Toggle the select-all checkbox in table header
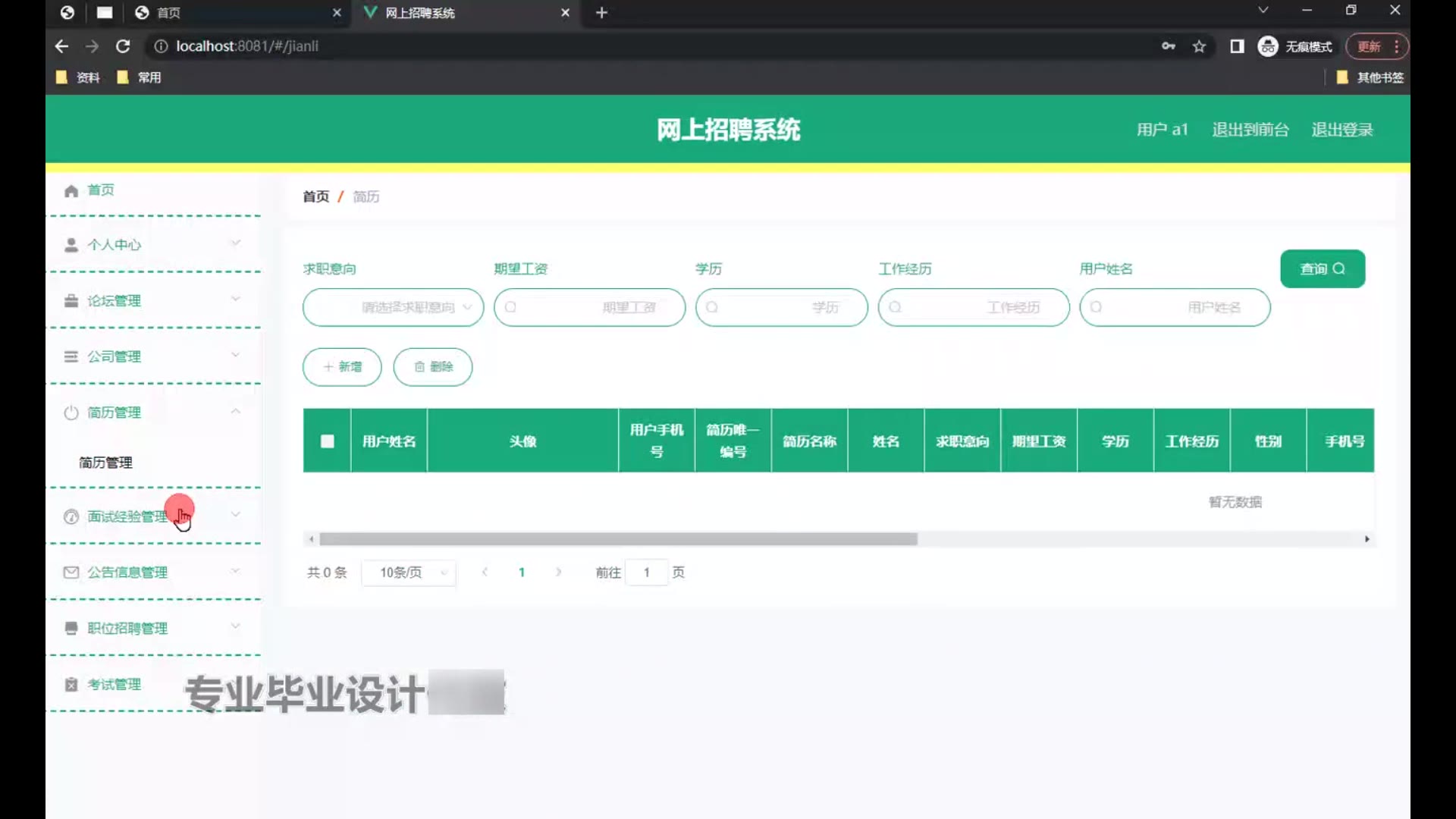1456x819 pixels. tap(327, 441)
